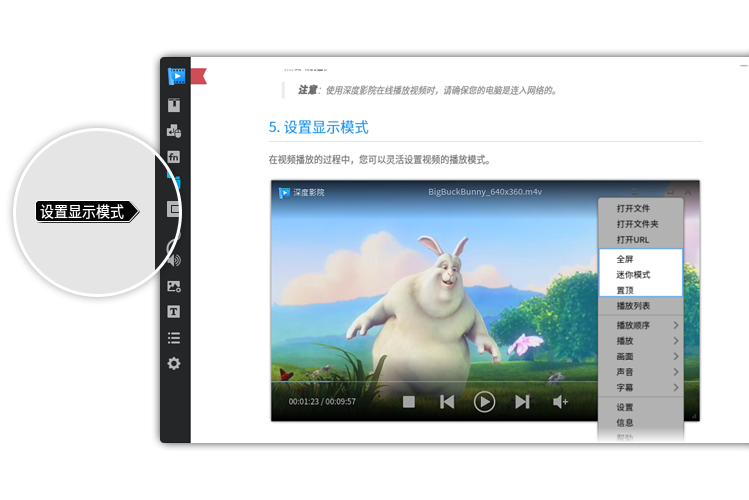Screen dimensions: 749x500
Task: Open 播放列表 from the context menu
Action: click(641, 306)
